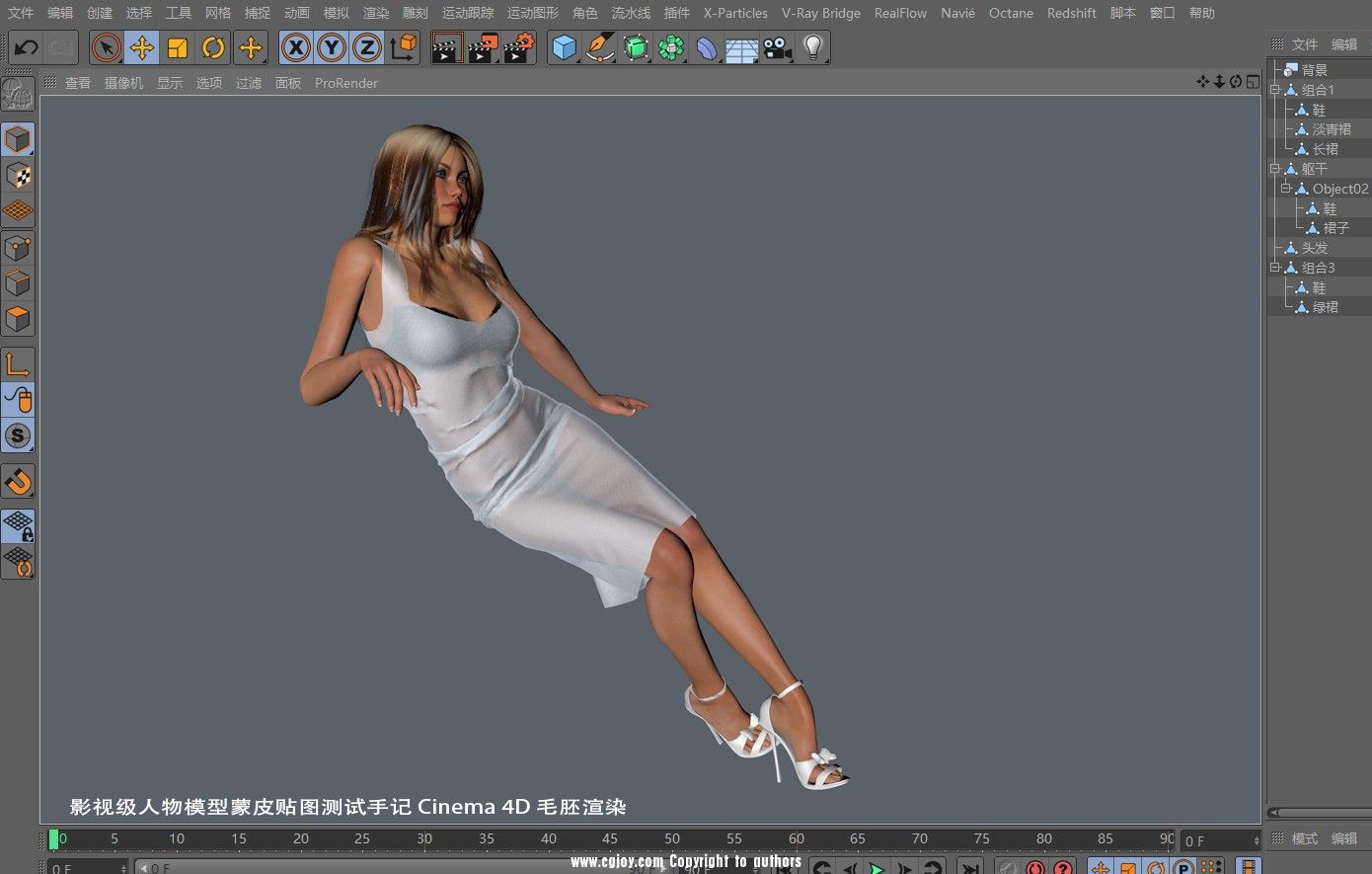Collapse the 组合3 group
Viewport: 1372px width, 874px height.
(x=1275, y=268)
